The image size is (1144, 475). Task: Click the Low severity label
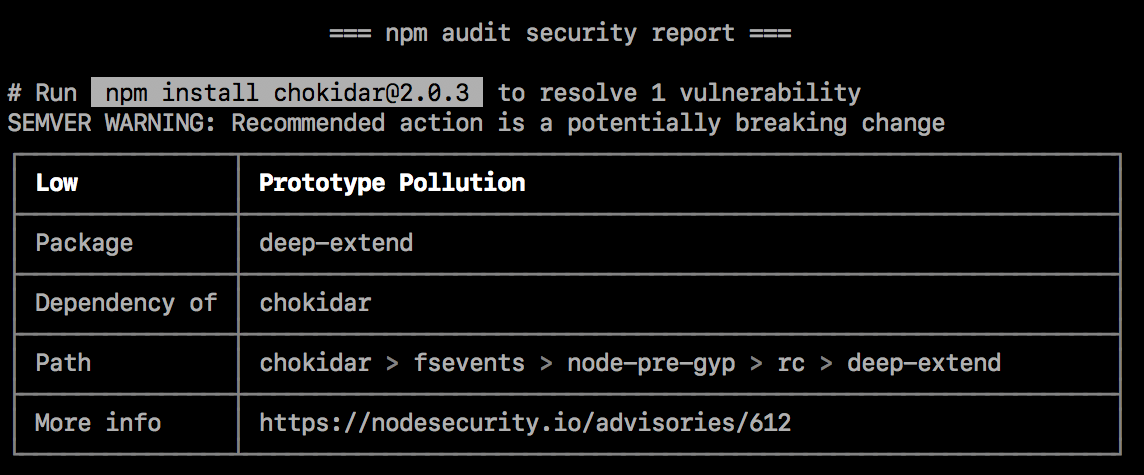(x=57, y=183)
